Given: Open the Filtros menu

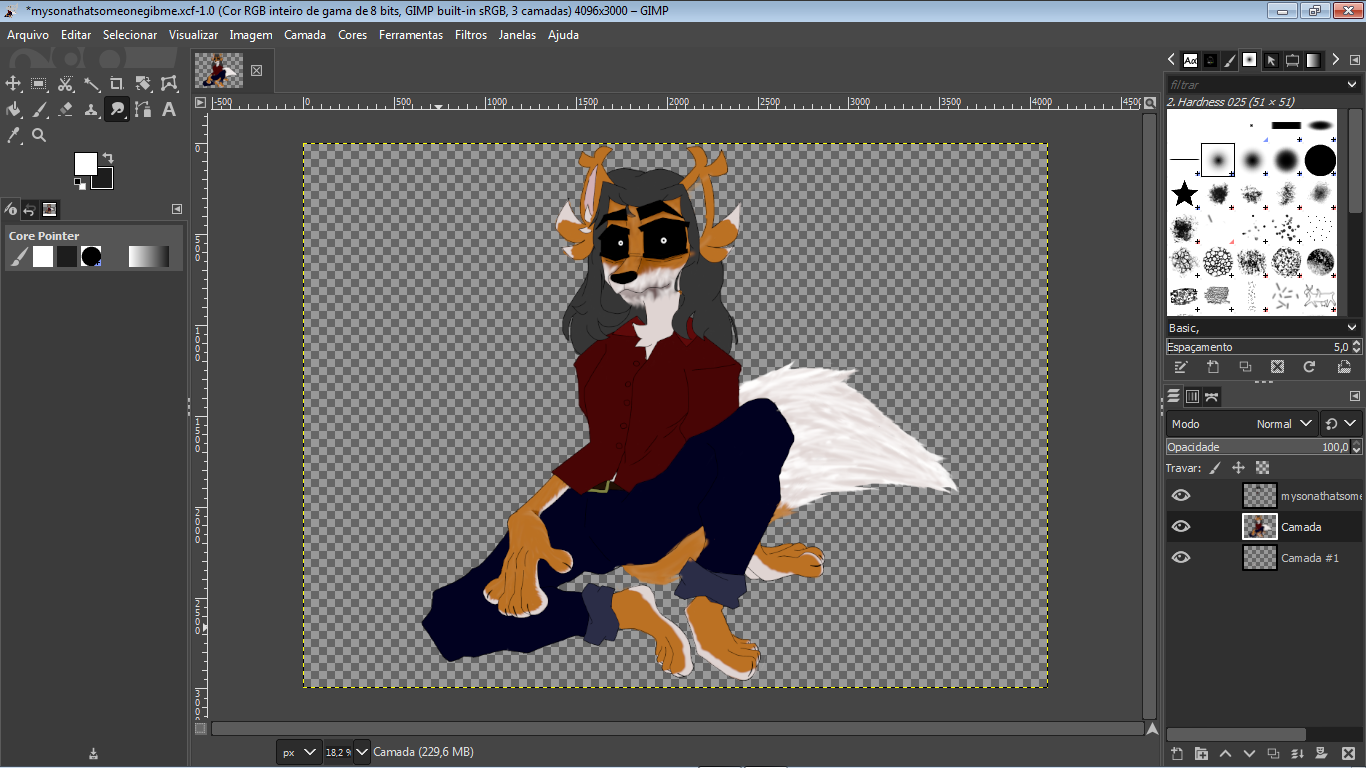Looking at the screenshot, I should pyautogui.click(x=471, y=35).
